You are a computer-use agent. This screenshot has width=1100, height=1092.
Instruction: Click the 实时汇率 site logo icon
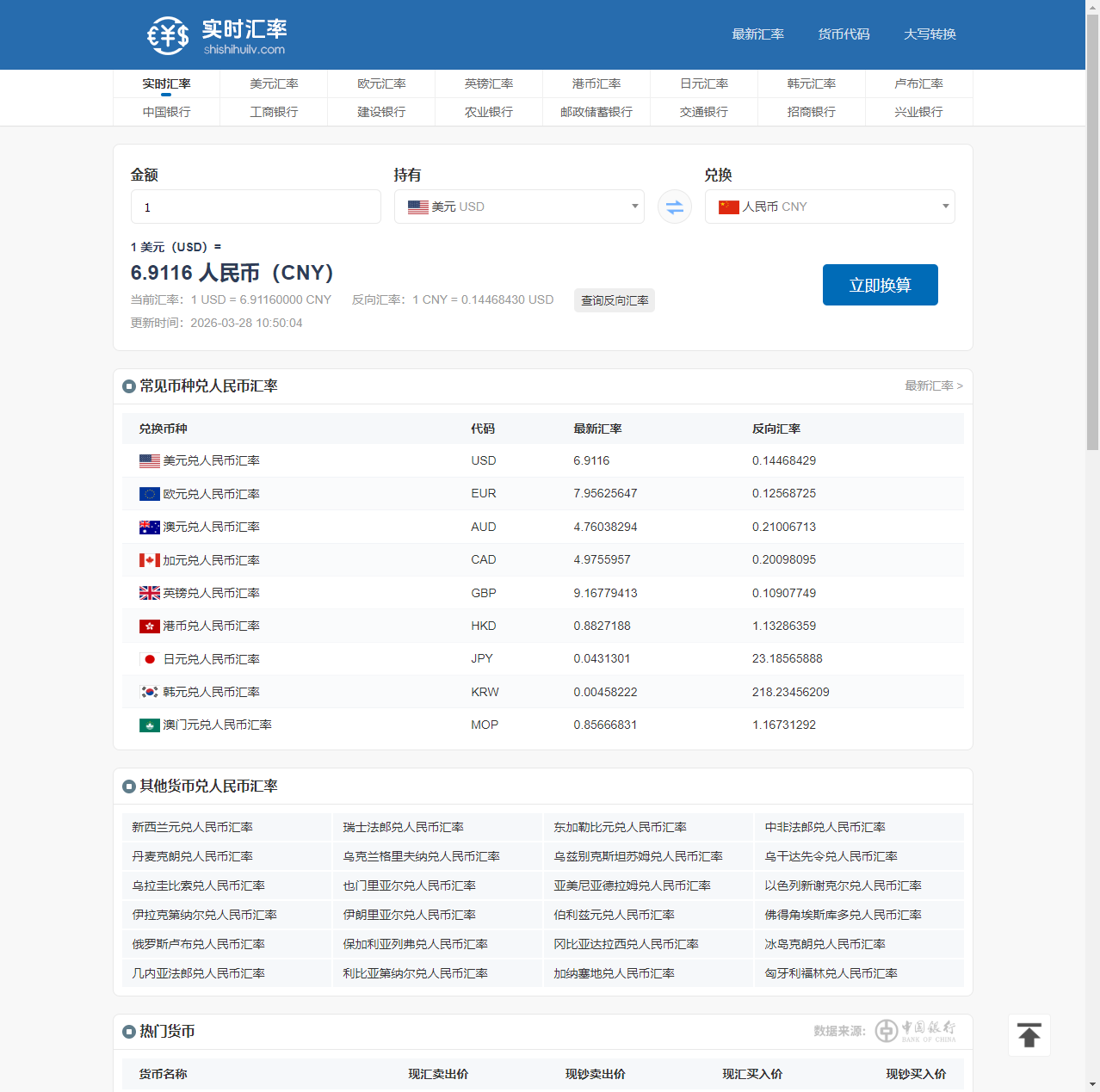point(168,35)
